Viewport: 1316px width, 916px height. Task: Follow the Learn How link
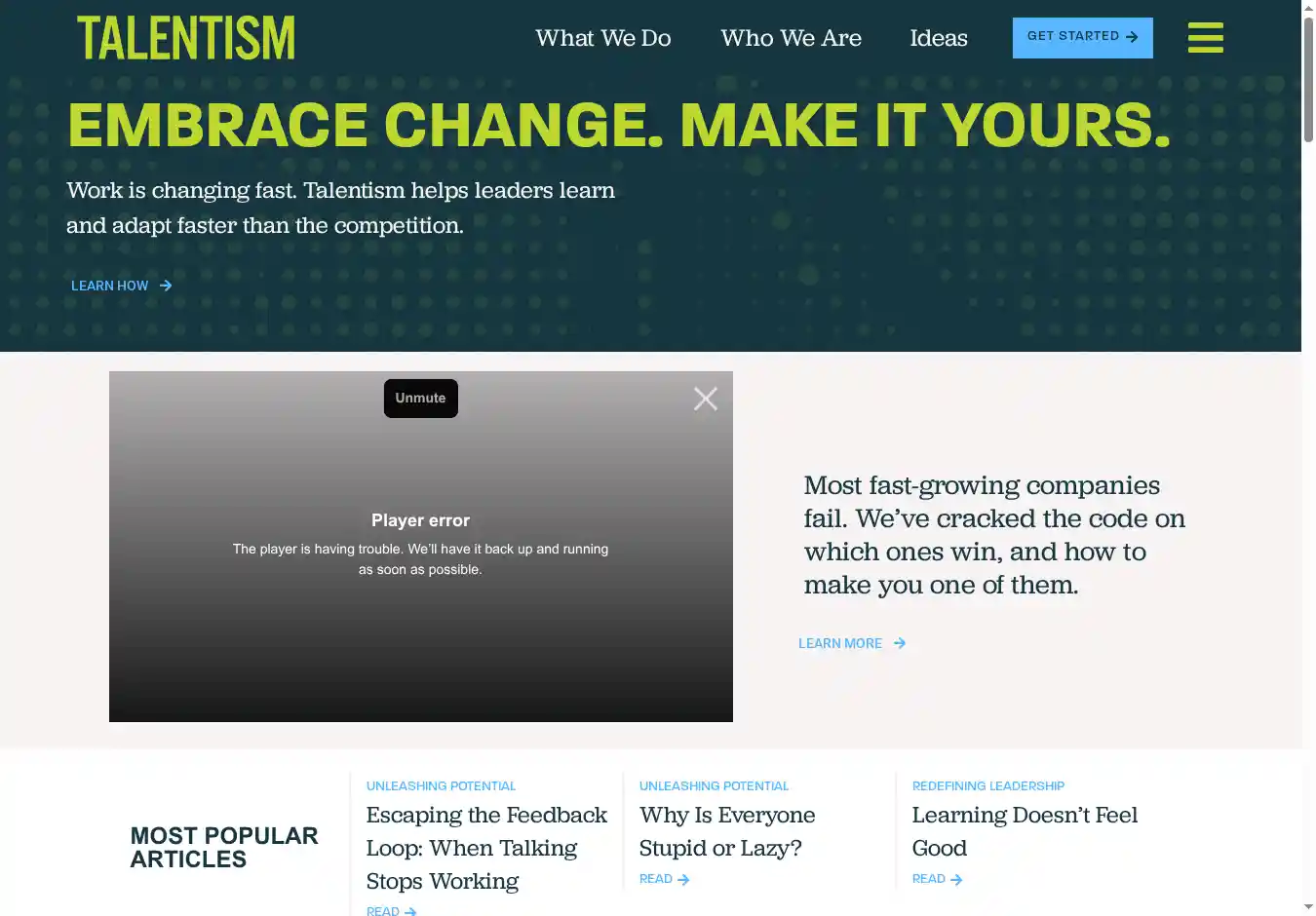pyautogui.click(x=110, y=286)
